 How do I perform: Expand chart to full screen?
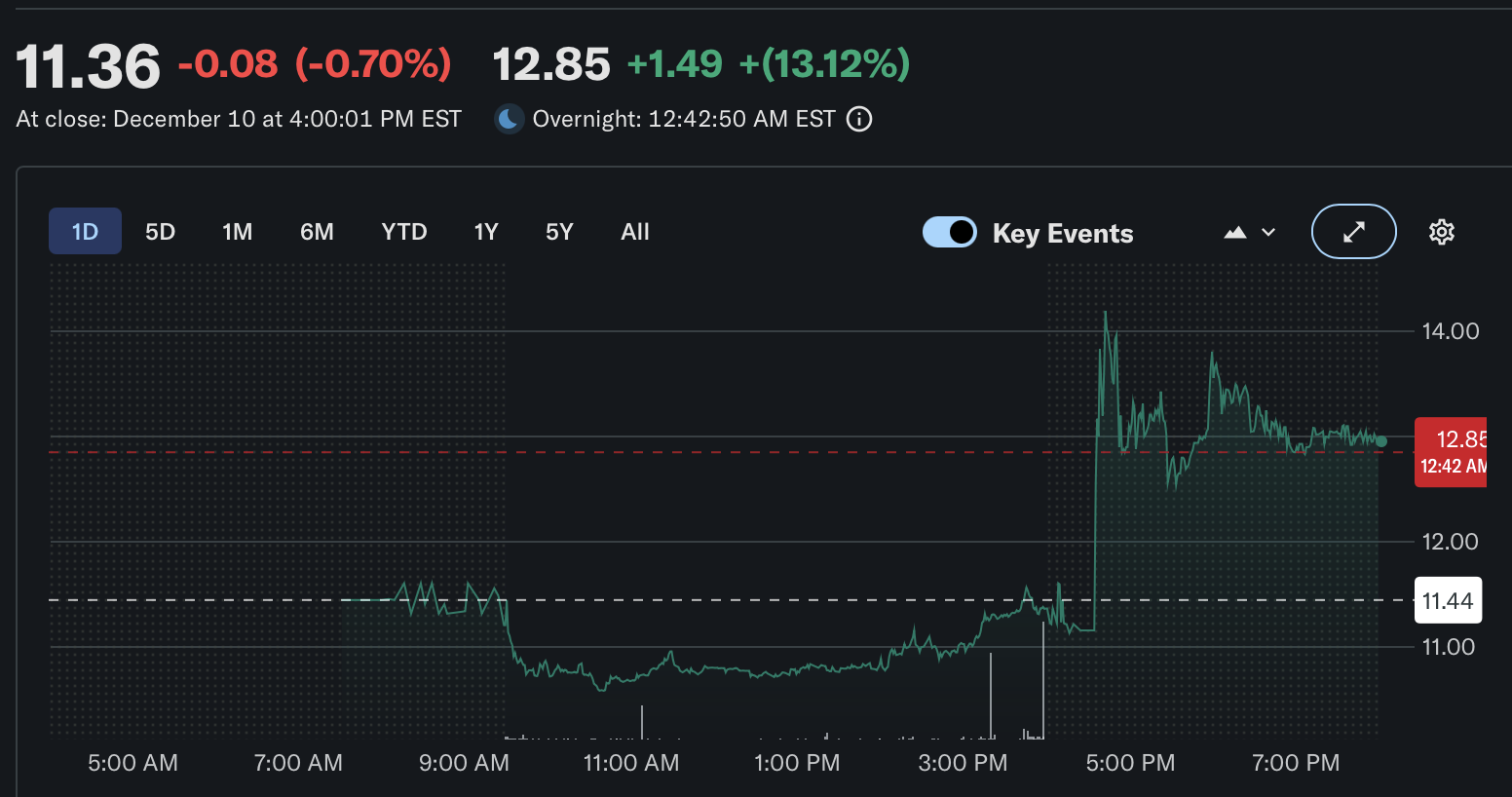point(1353,232)
